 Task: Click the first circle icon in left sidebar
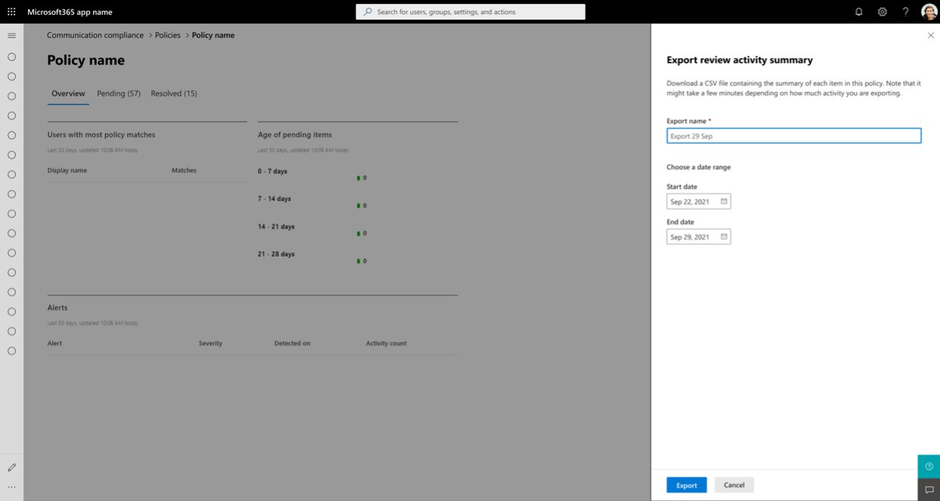pyautogui.click(x=11, y=57)
